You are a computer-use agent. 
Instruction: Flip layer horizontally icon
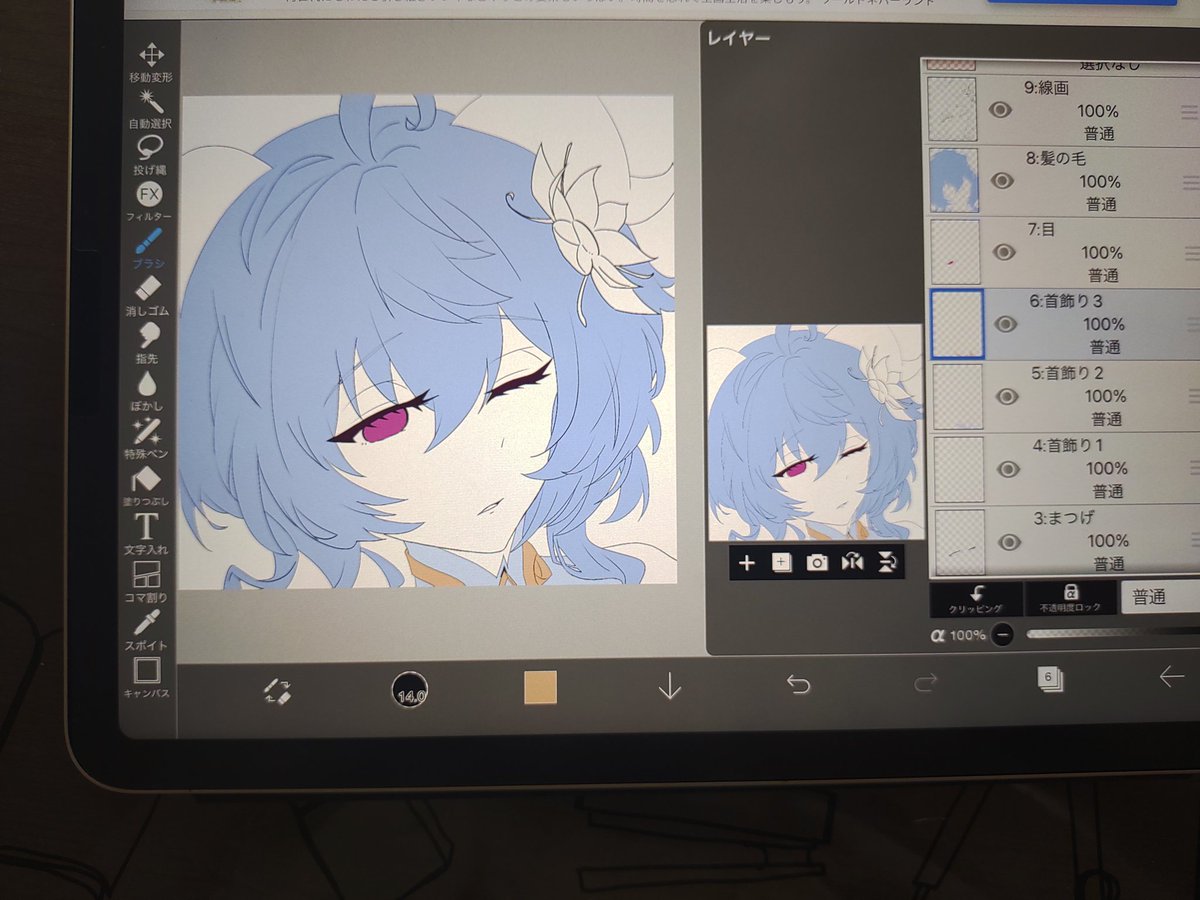click(x=852, y=563)
